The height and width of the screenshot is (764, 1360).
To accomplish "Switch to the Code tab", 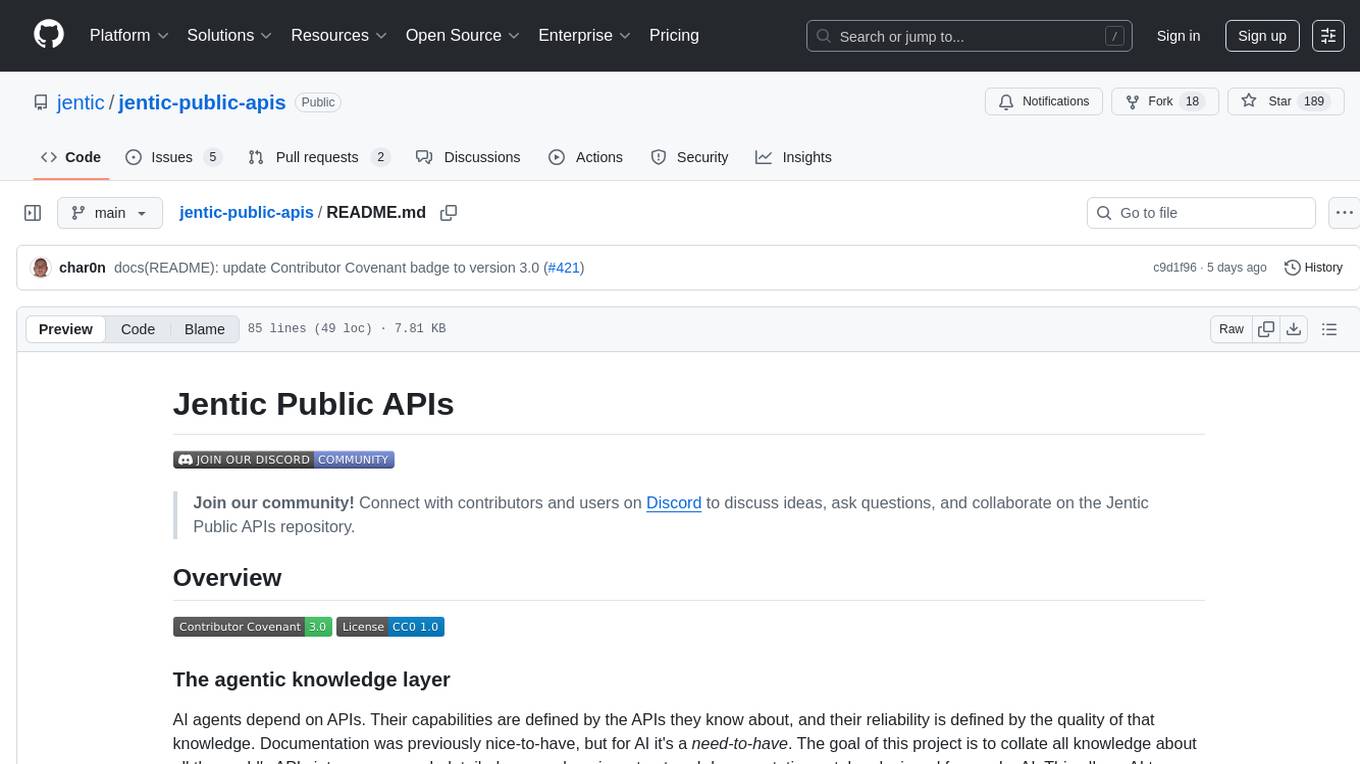I will click(x=71, y=157).
